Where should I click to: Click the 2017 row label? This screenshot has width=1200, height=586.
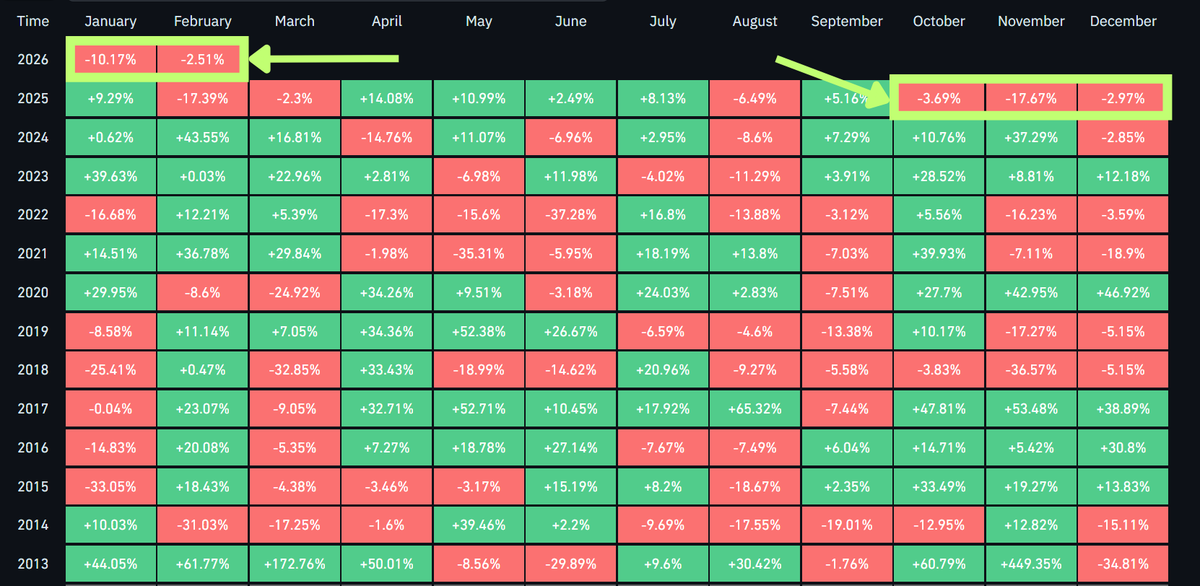[x=33, y=407]
